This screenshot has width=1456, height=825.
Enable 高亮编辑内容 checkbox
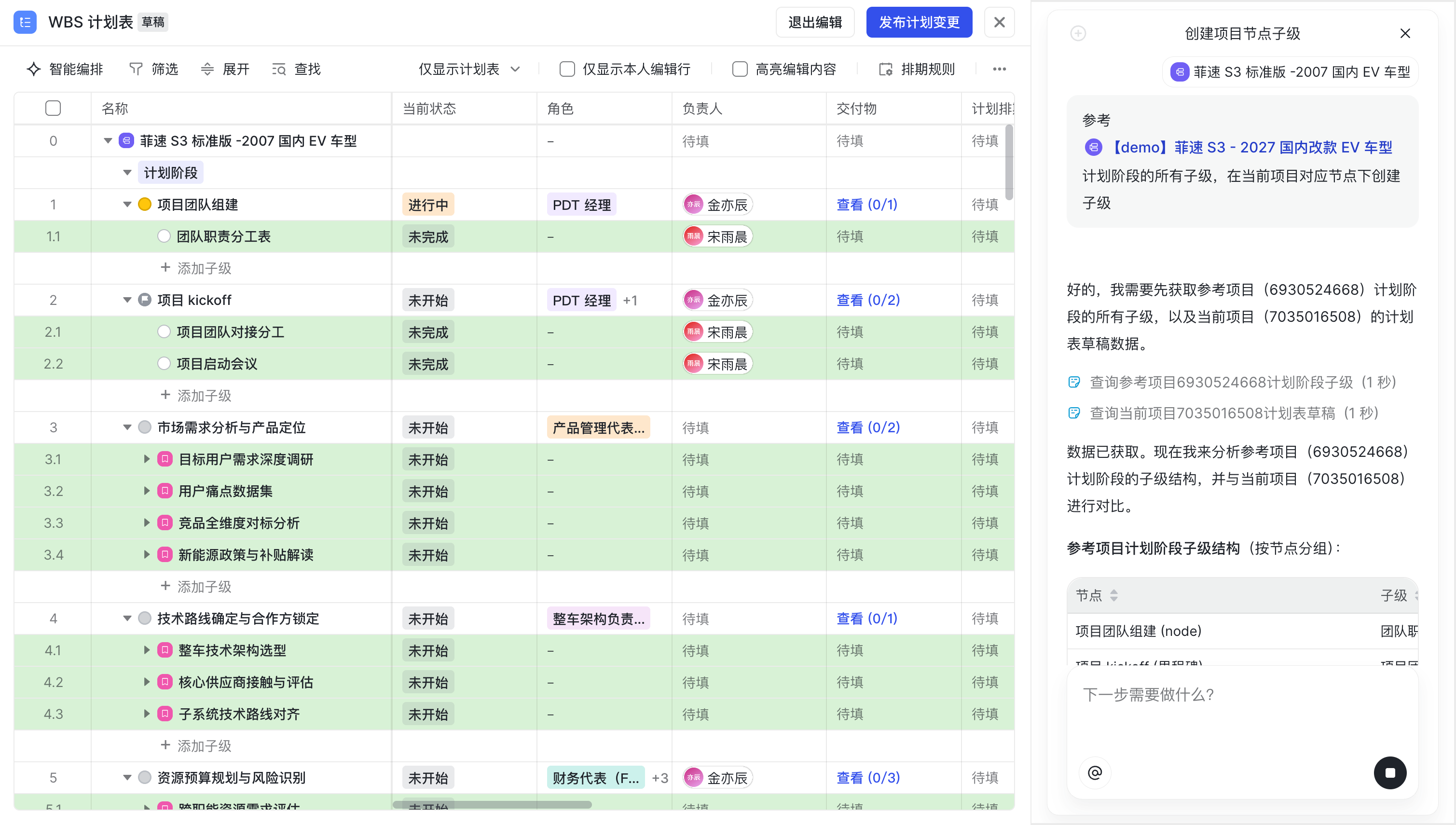click(x=740, y=69)
